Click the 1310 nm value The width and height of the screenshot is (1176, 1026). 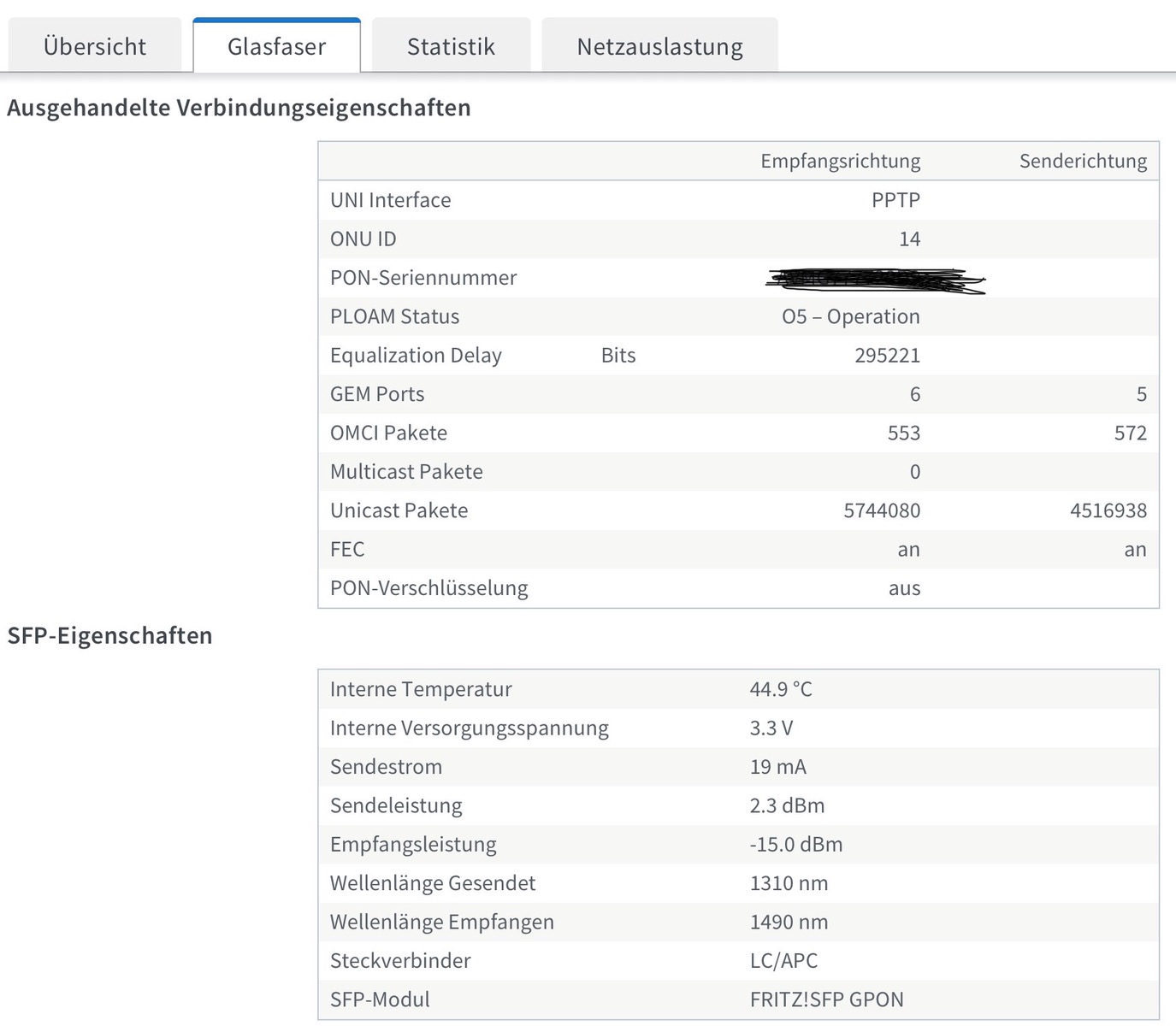(789, 883)
